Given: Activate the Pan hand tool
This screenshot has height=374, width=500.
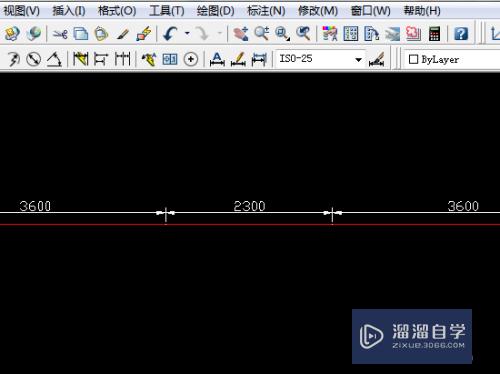Looking at the screenshot, I should pyautogui.click(x=241, y=34).
